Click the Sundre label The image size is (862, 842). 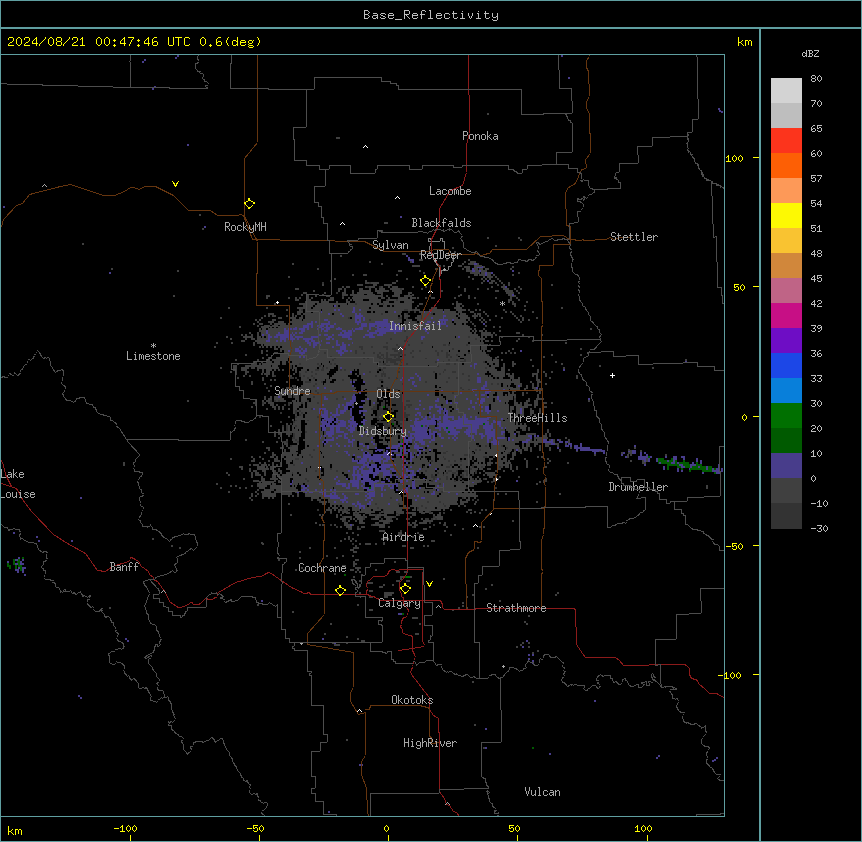(292, 391)
